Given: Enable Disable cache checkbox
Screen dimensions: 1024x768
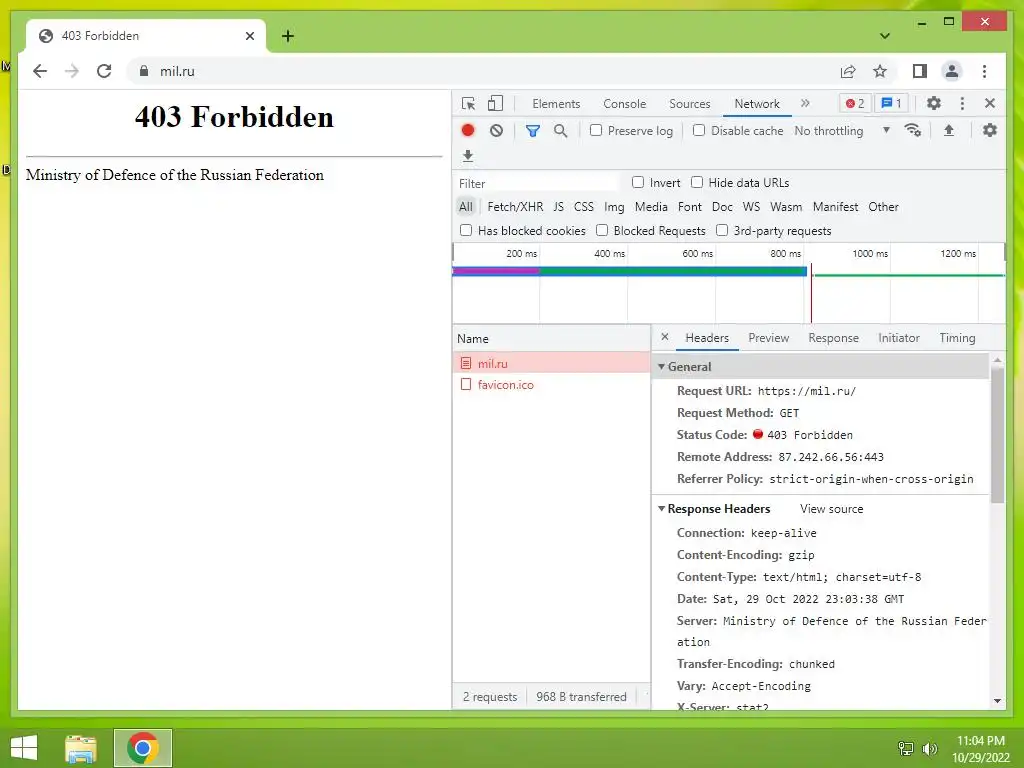Looking at the screenshot, I should 699,131.
